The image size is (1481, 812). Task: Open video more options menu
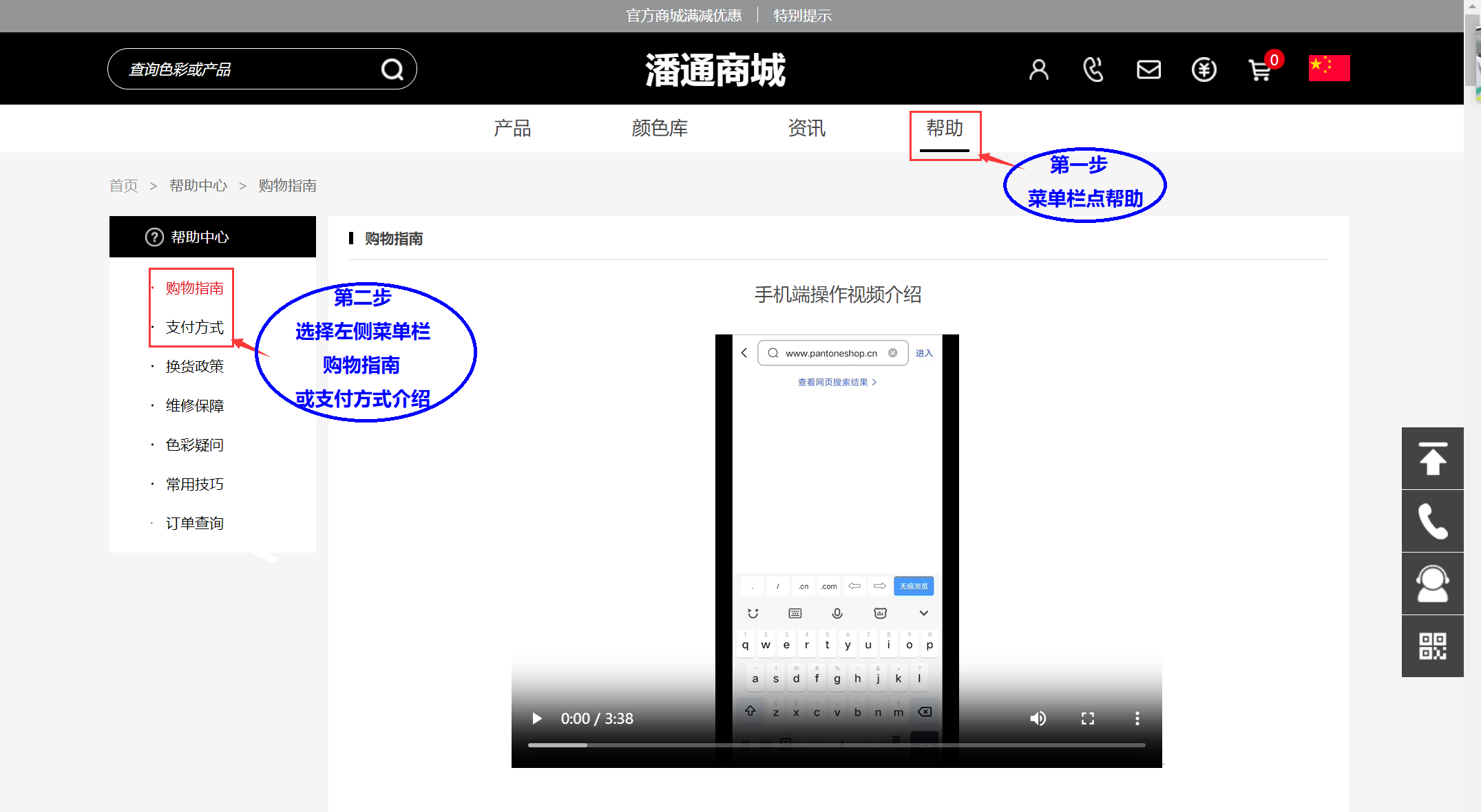pyautogui.click(x=1137, y=718)
